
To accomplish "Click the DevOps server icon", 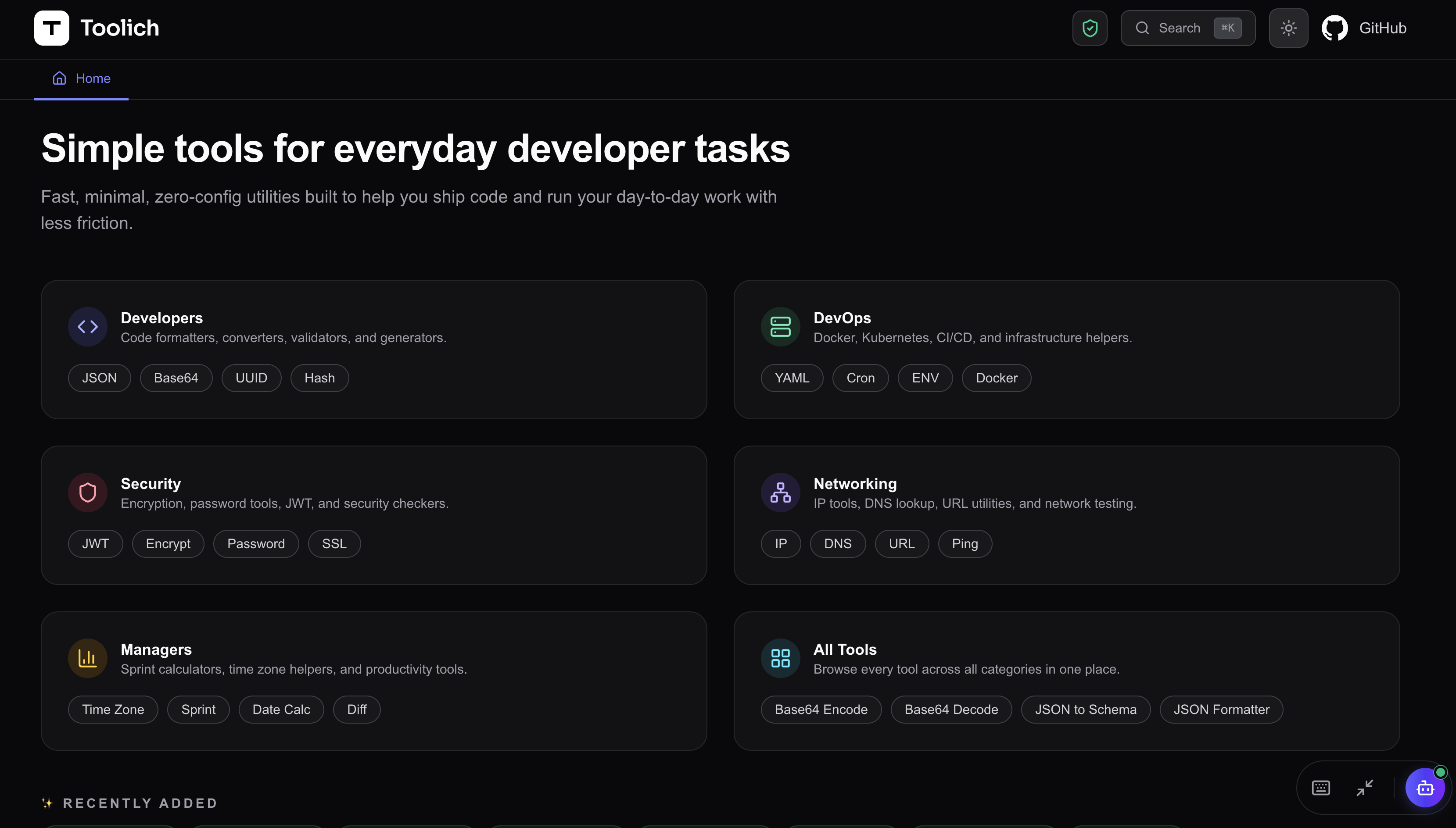I will (x=780, y=326).
